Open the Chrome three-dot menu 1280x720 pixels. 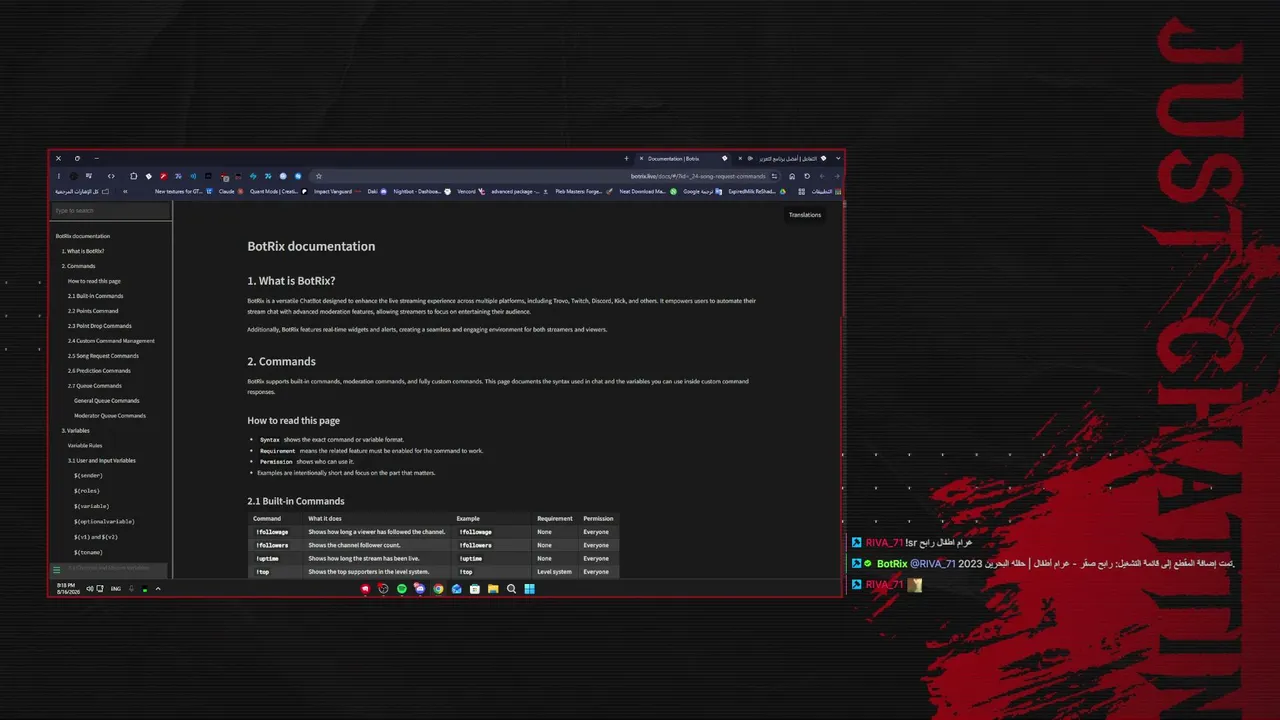point(58,176)
